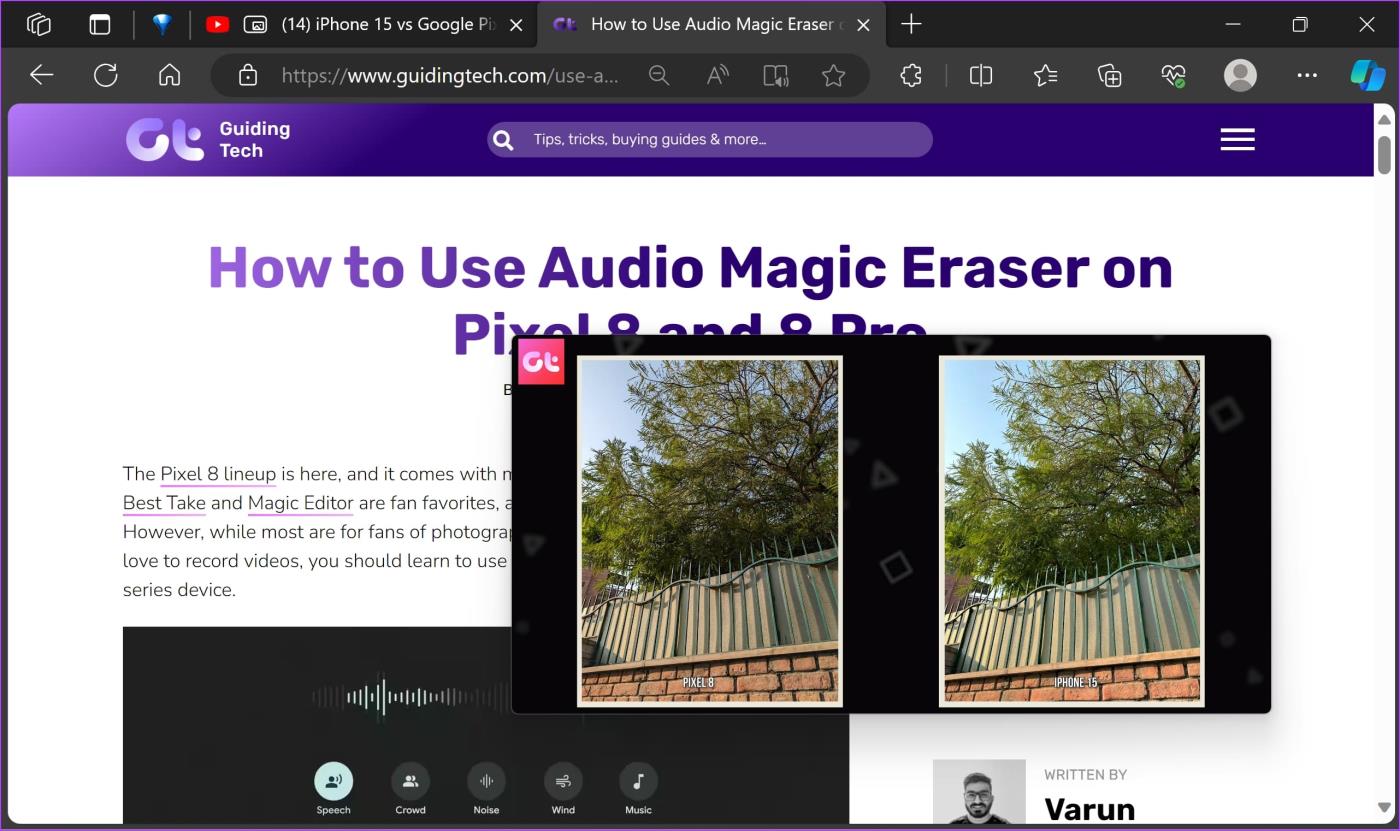Add this page to favorites star
Viewport: 1400px width, 831px height.
click(833, 75)
